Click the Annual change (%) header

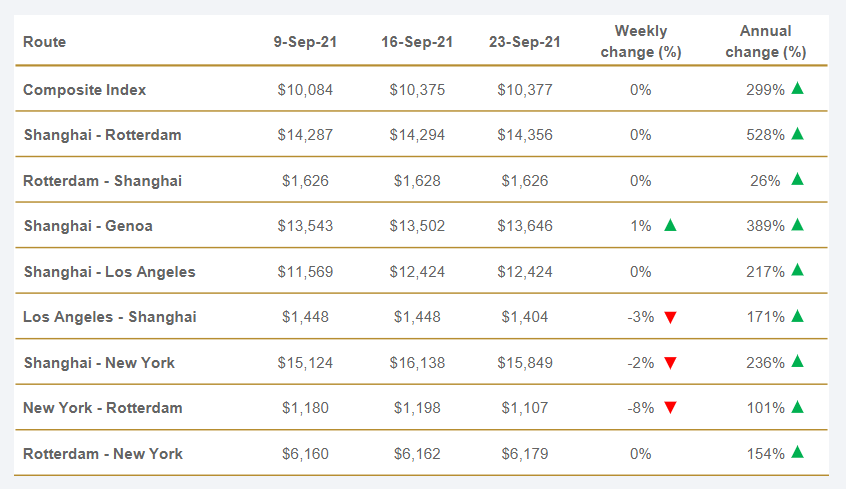click(766, 42)
